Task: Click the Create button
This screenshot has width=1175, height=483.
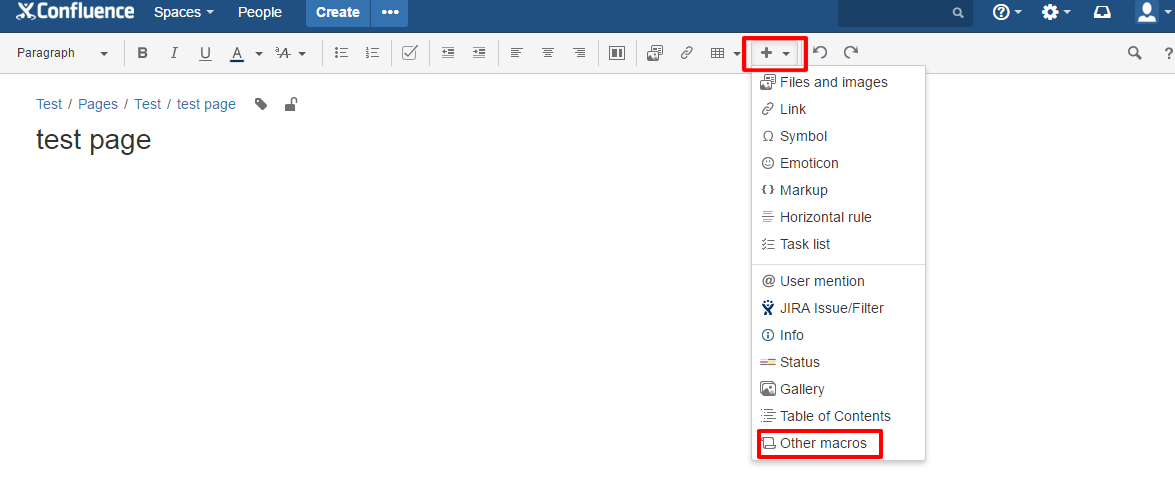Action: (x=338, y=13)
